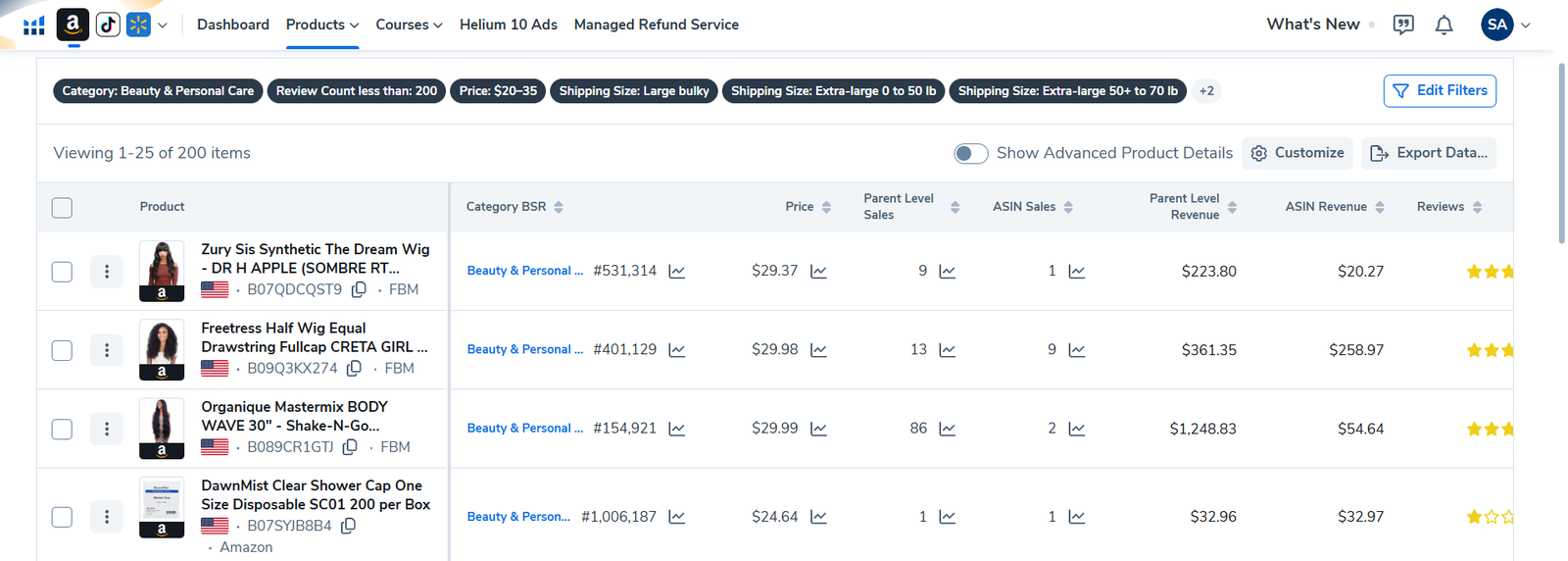Open BSR chart for #401,129
This screenshot has width=1568, height=561.
coord(676,350)
